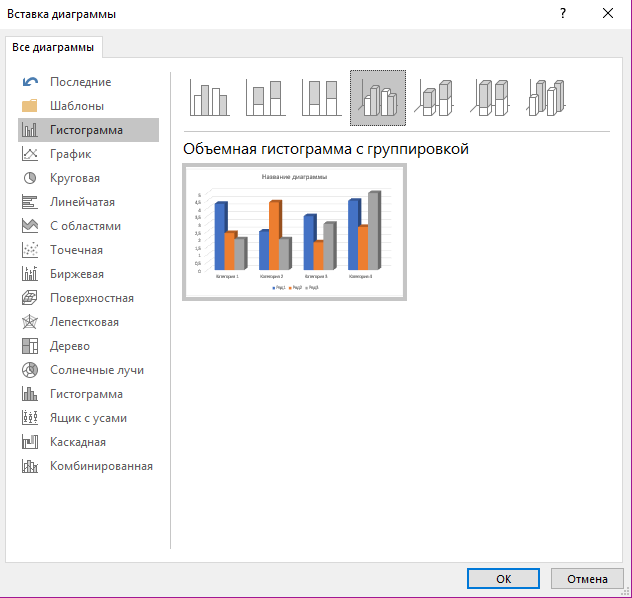Click the 3-D clustered column chart preview
Viewport: 632px width, 598px height.
click(294, 232)
